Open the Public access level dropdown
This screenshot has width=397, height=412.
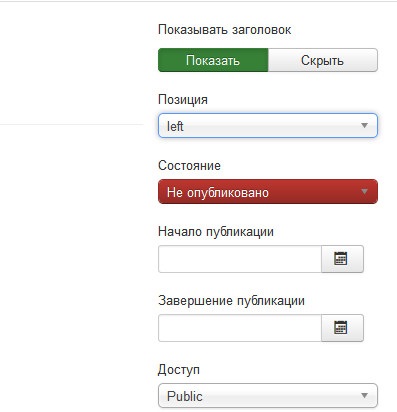(268, 396)
